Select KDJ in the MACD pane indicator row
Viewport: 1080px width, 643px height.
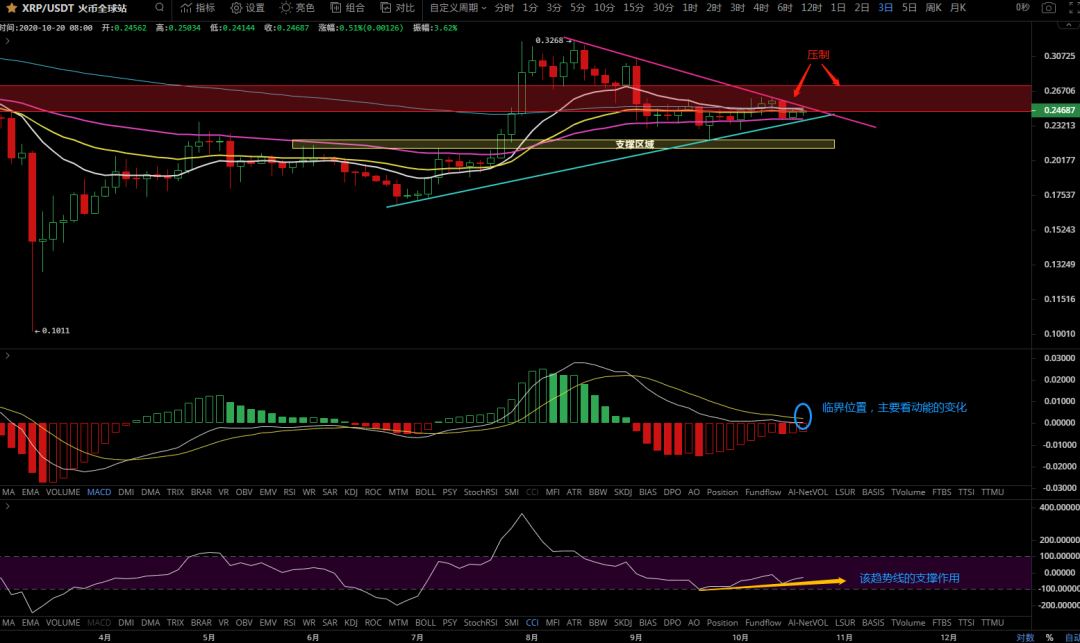pyautogui.click(x=351, y=492)
